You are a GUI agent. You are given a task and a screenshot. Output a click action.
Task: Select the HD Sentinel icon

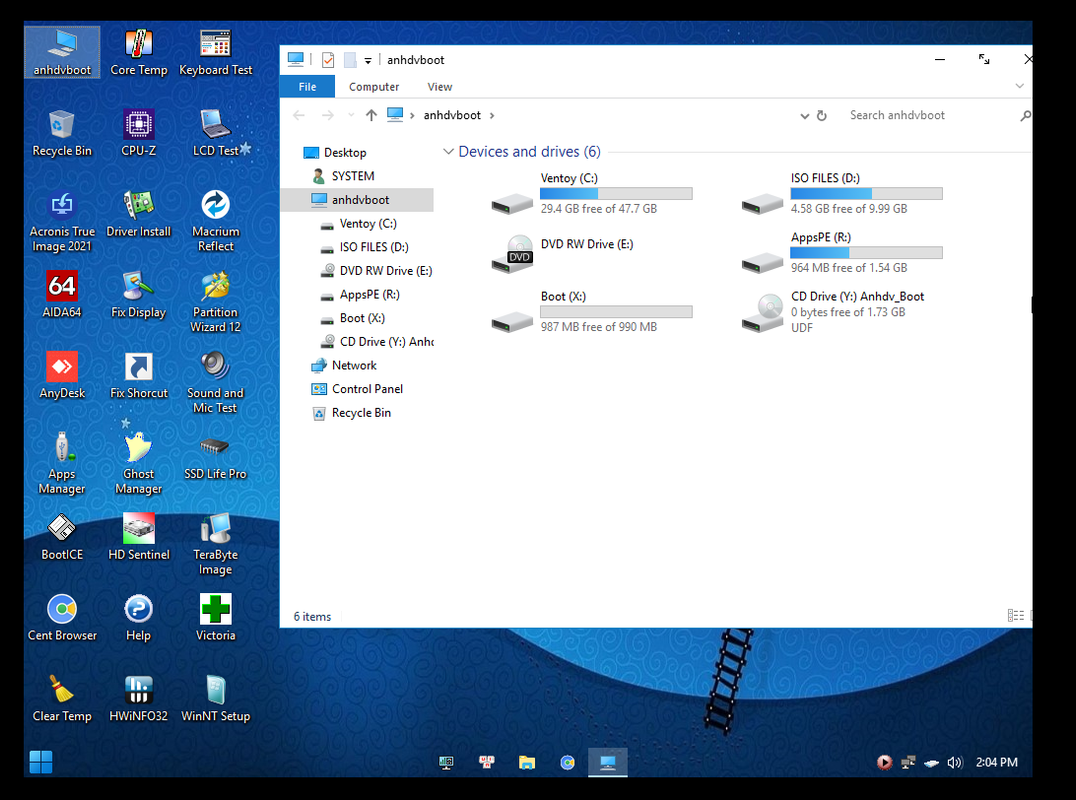point(139,537)
